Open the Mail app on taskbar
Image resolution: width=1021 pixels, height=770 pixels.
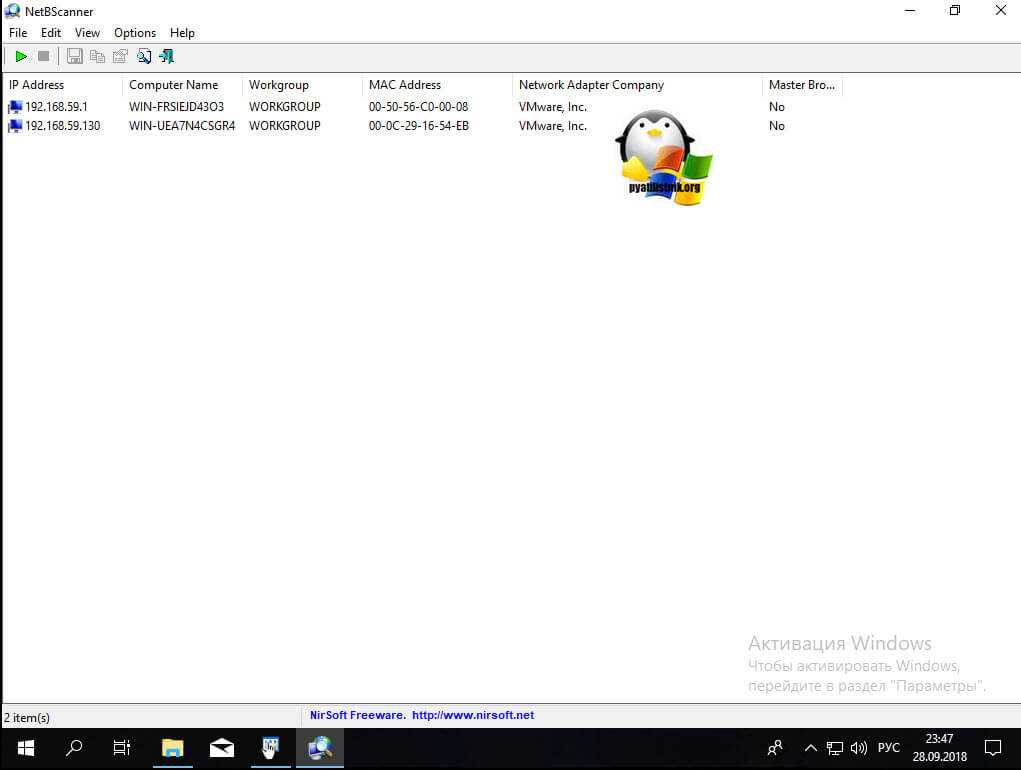coord(221,747)
